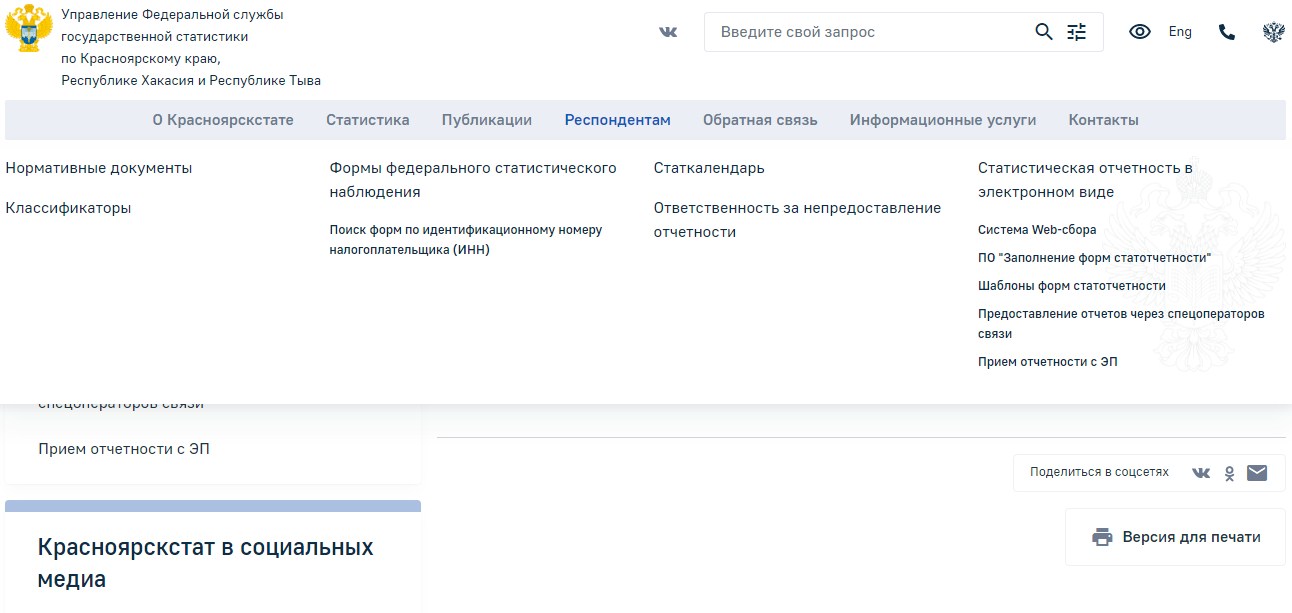
Task: Open the "Система Web-сбора" link
Action: (1037, 230)
